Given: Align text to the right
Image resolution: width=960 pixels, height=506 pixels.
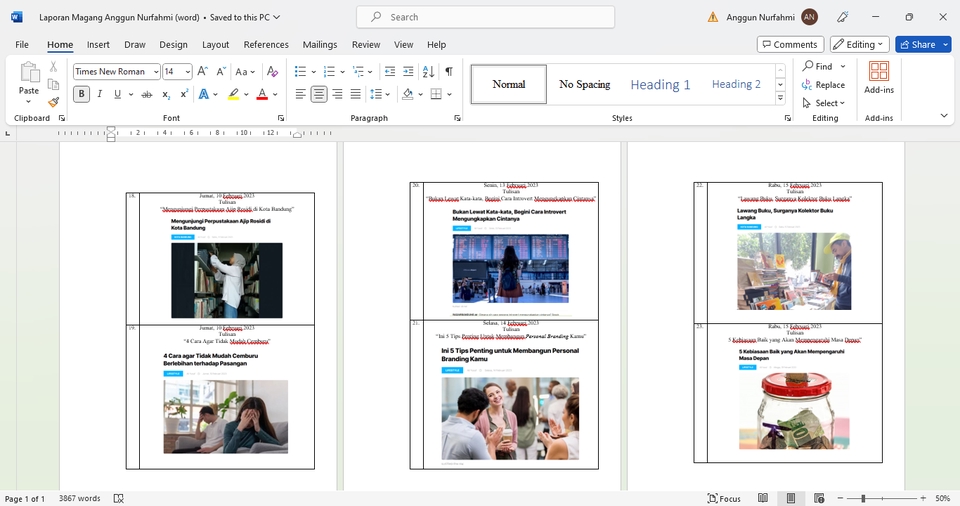Looking at the screenshot, I should [337, 94].
